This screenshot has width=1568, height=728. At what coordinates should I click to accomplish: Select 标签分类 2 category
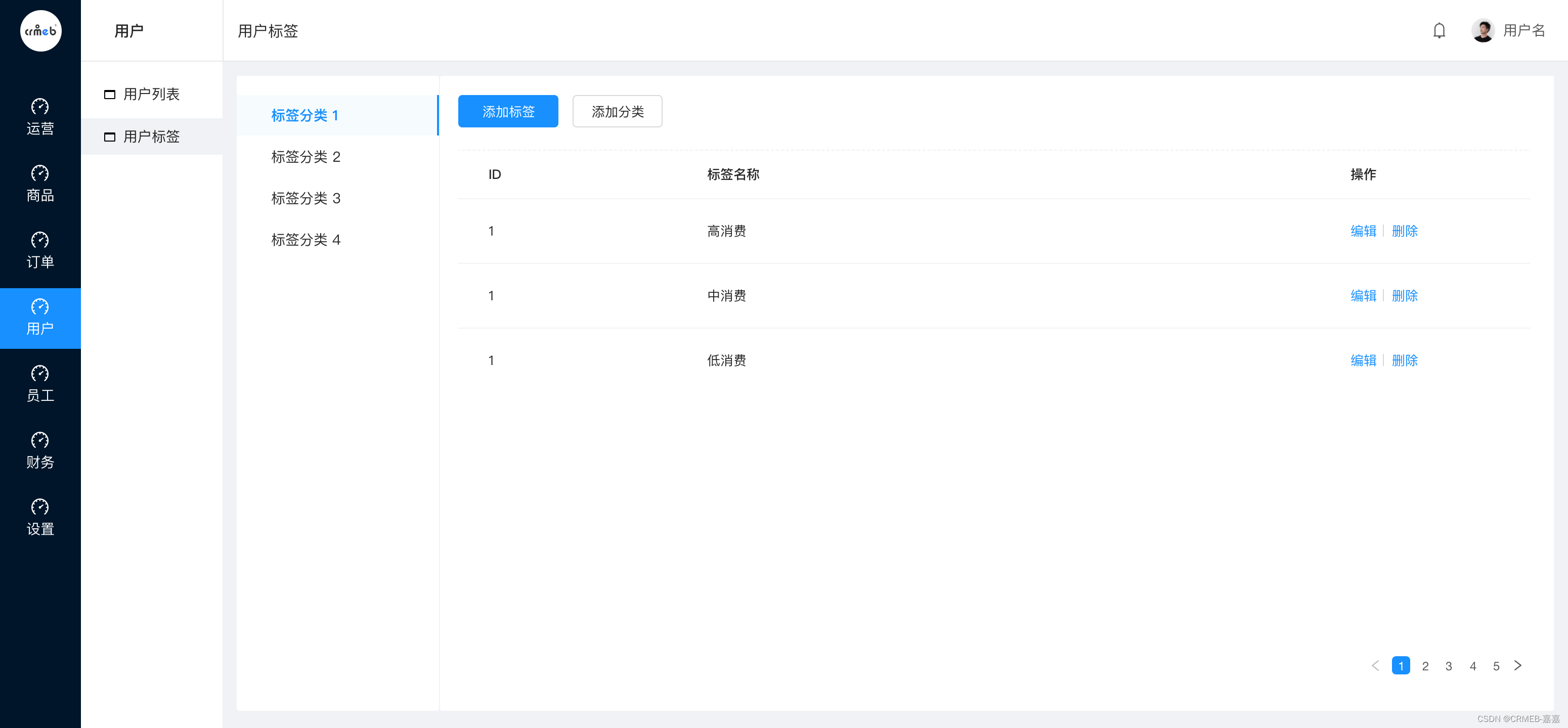click(306, 157)
